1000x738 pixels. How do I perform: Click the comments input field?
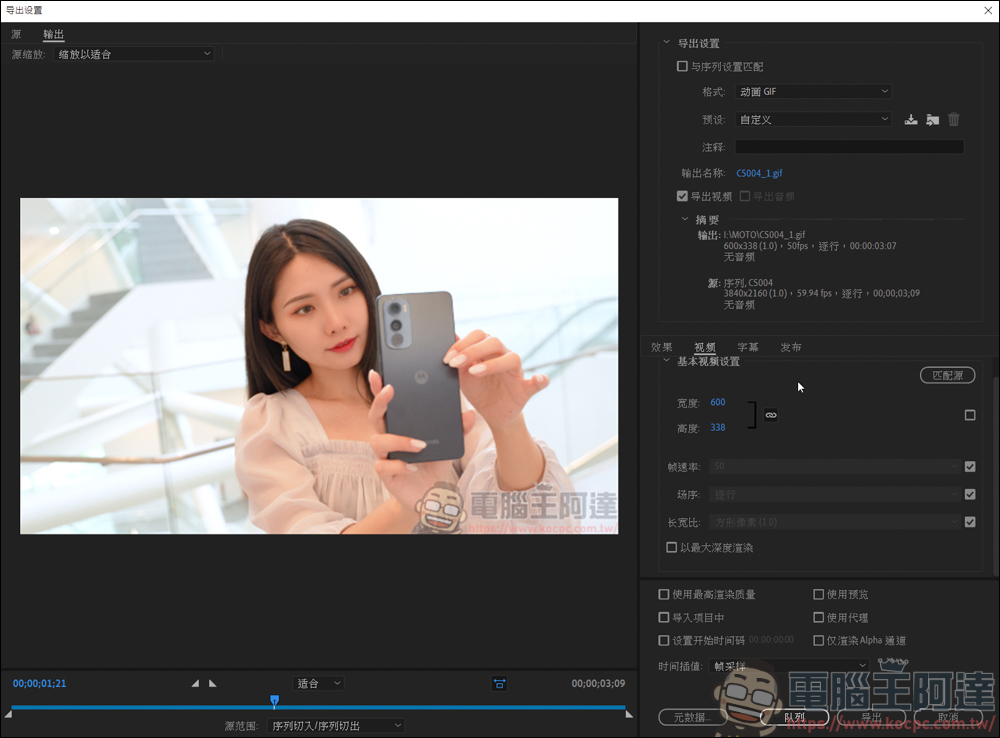point(849,147)
